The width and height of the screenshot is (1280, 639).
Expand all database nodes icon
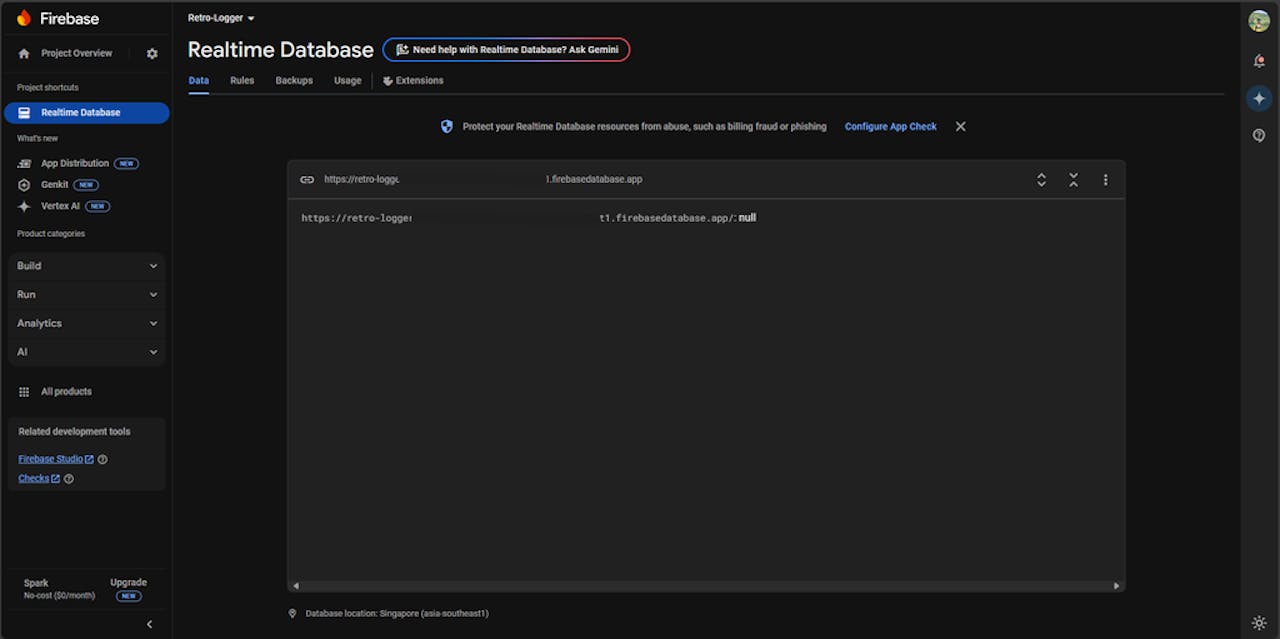tap(1041, 180)
